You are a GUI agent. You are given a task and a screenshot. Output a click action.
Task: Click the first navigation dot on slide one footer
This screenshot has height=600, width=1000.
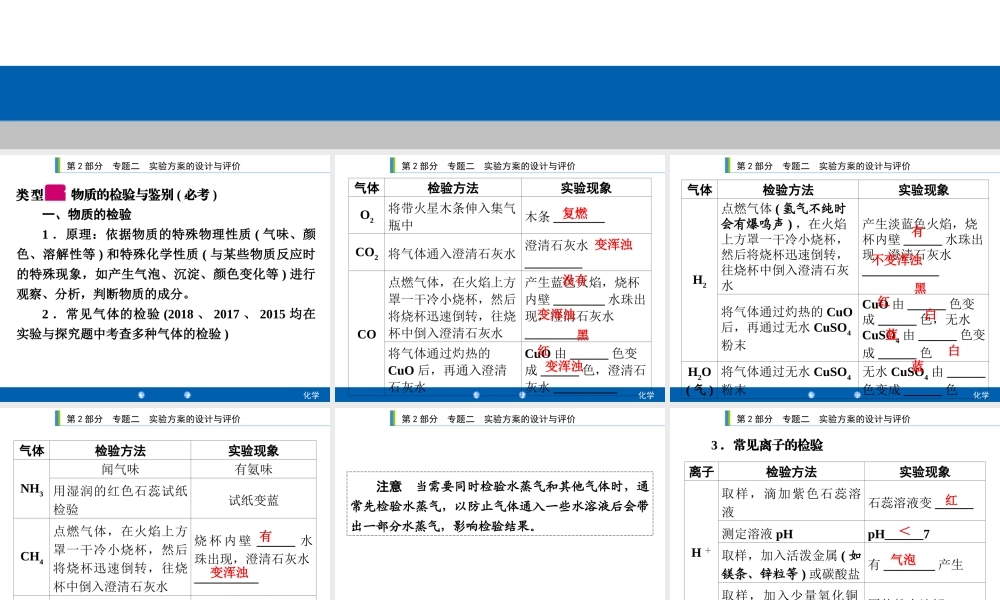141,395
